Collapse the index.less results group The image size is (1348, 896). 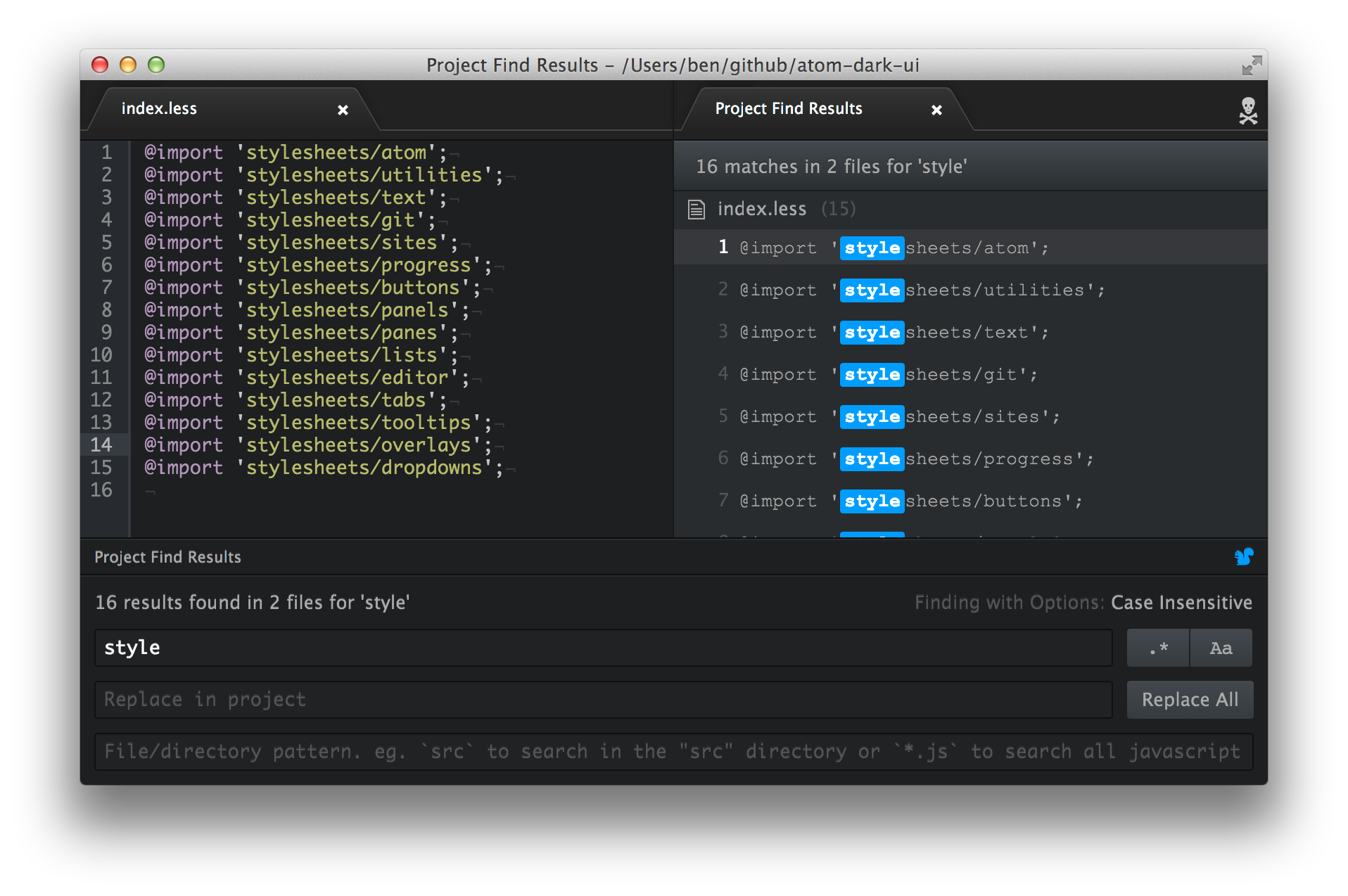coord(761,209)
